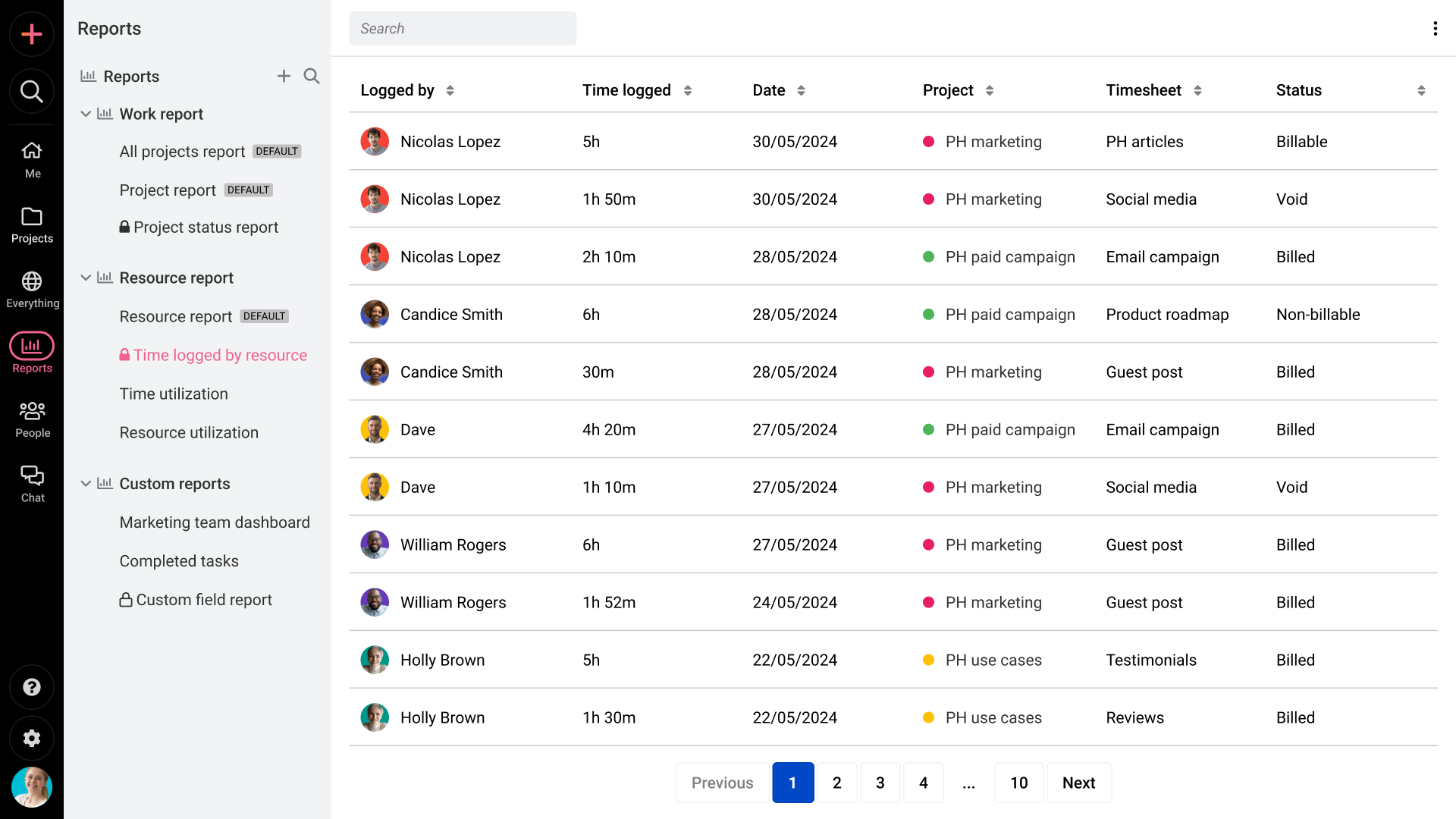The image size is (1456, 819).
Task: Click the Billable status cell
Action: click(1301, 141)
